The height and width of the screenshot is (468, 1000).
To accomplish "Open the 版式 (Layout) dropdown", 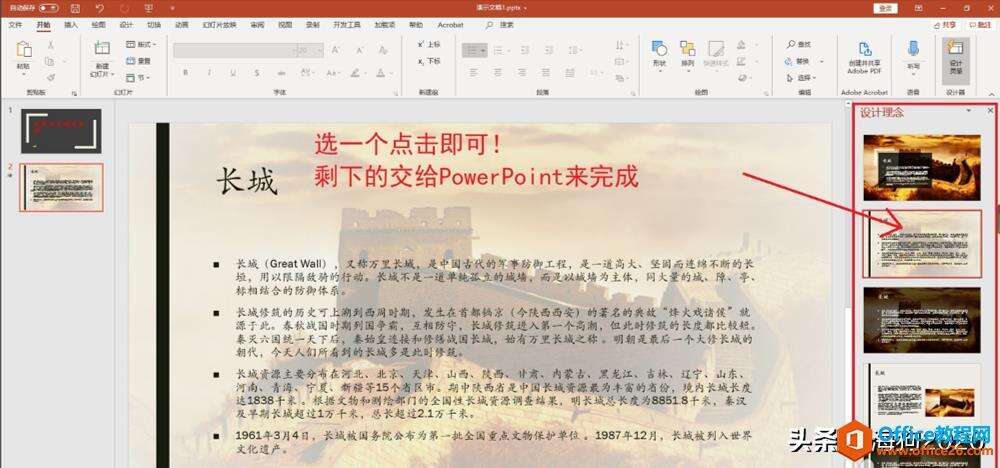I will click(x=141, y=45).
